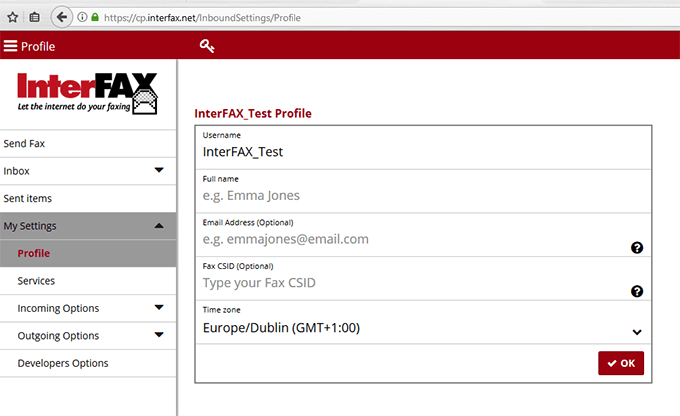The image size is (680, 416).
Task: Expand the Inbox menu arrow
Action: click(159, 170)
